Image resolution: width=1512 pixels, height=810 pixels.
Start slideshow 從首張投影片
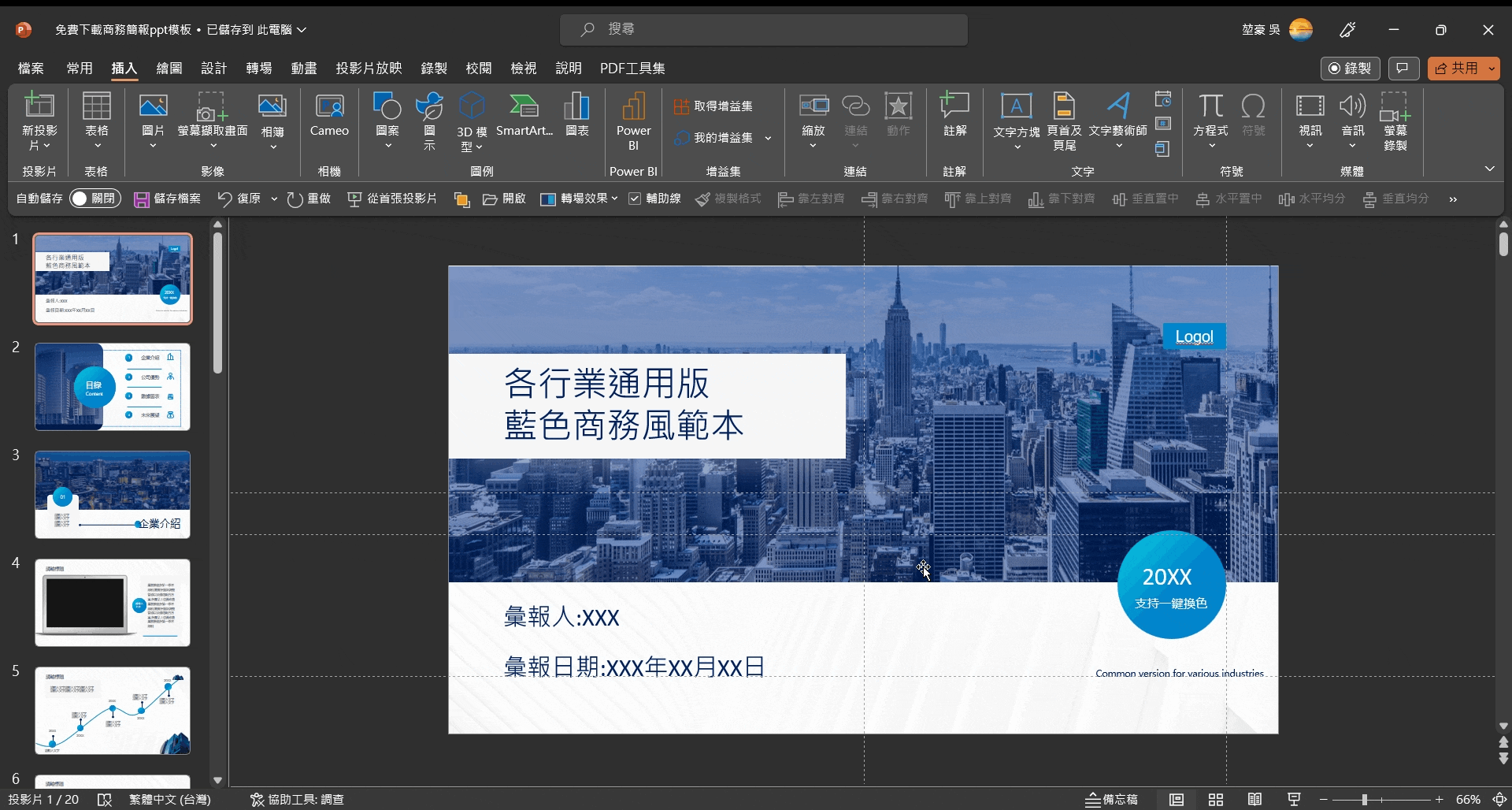[391, 199]
